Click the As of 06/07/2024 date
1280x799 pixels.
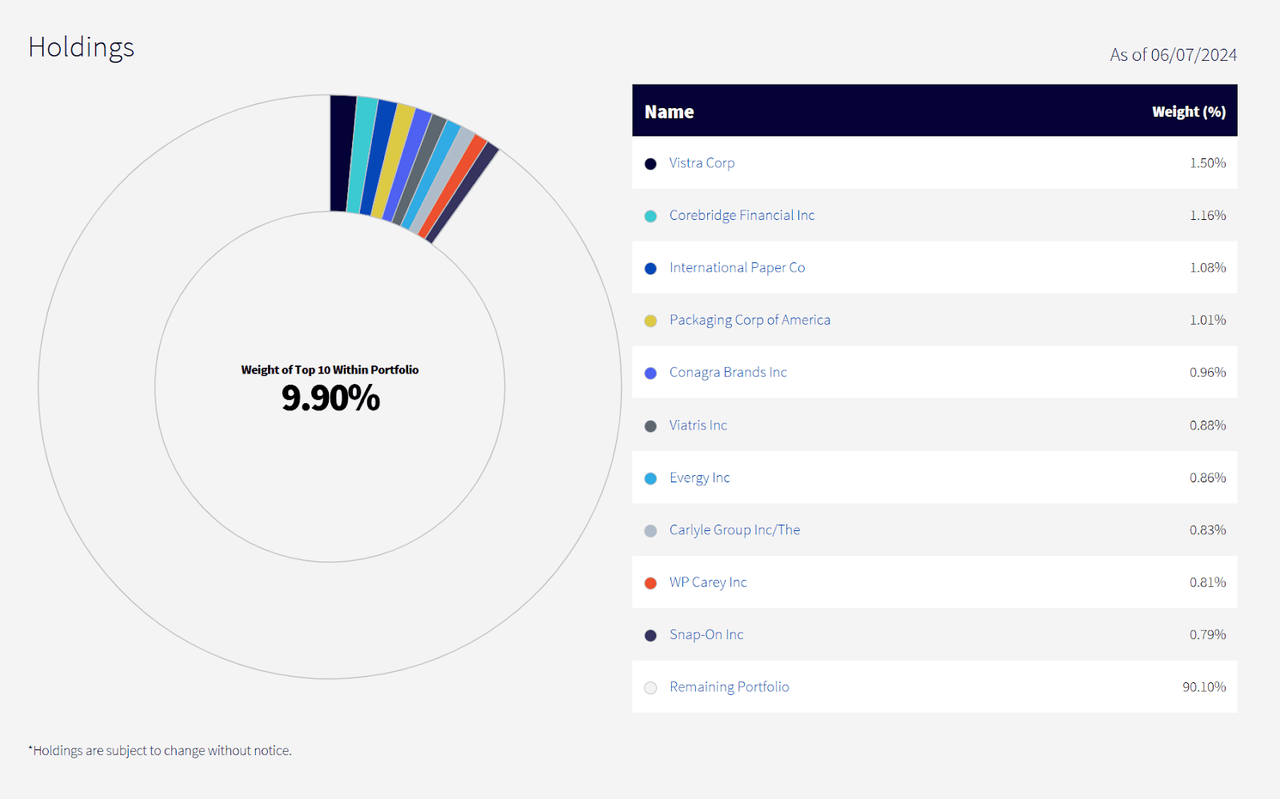(1173, 55)
